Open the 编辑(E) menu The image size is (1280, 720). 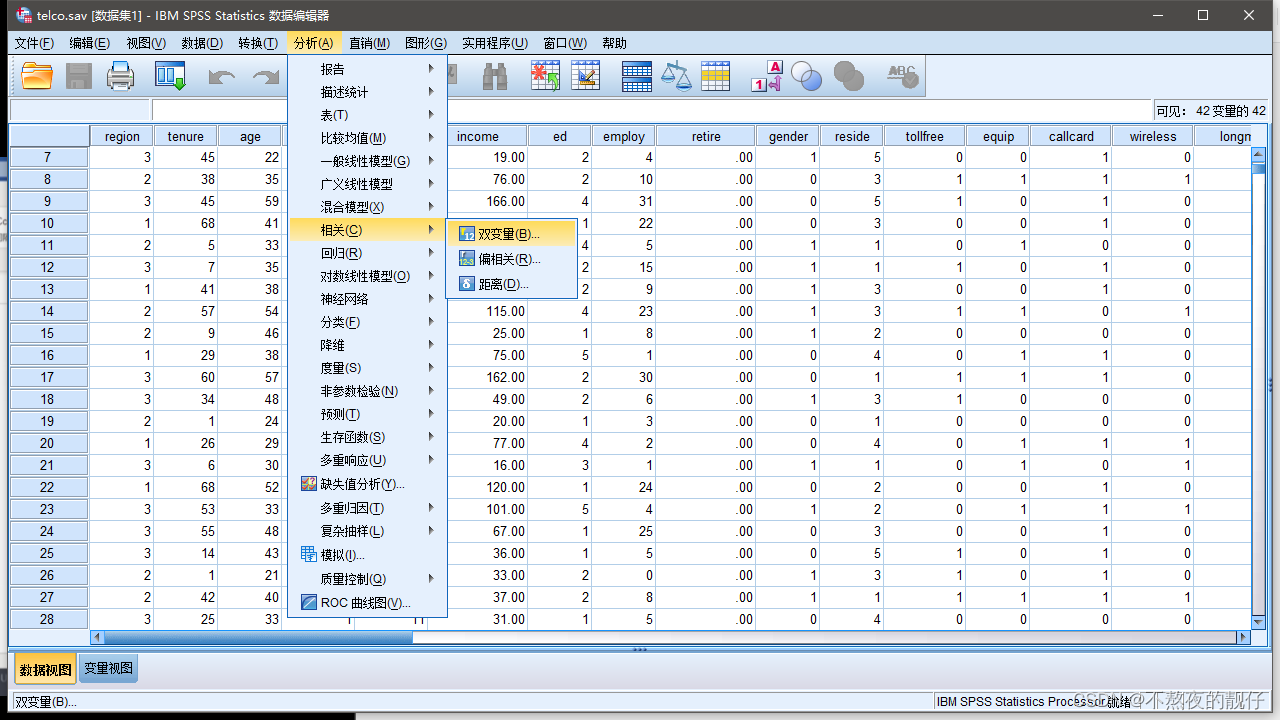tap(90, 43)
